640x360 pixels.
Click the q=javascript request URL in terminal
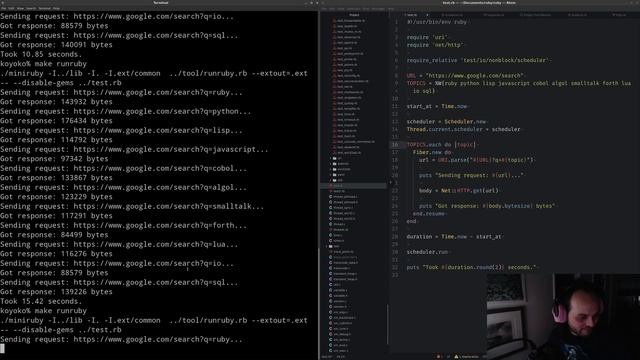point(171,149)
